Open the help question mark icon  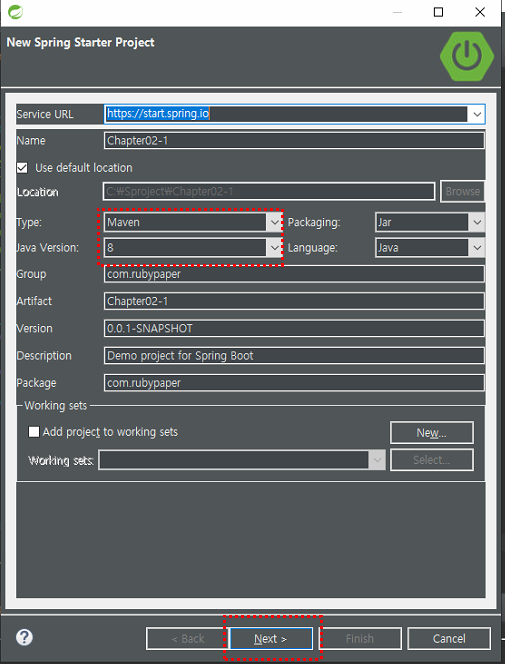[x=24, y=637]
